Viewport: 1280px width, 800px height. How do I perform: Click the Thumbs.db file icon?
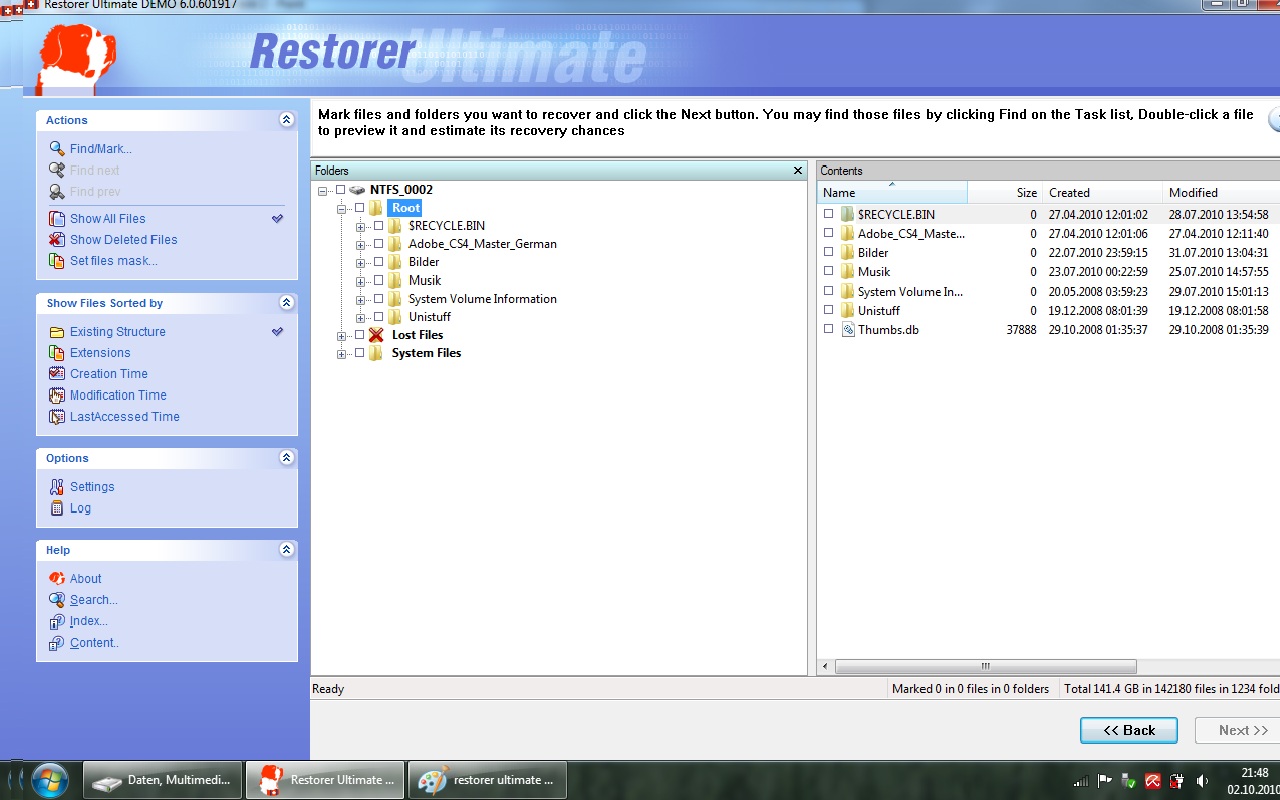pyautogui.click(x=848, y=330)
